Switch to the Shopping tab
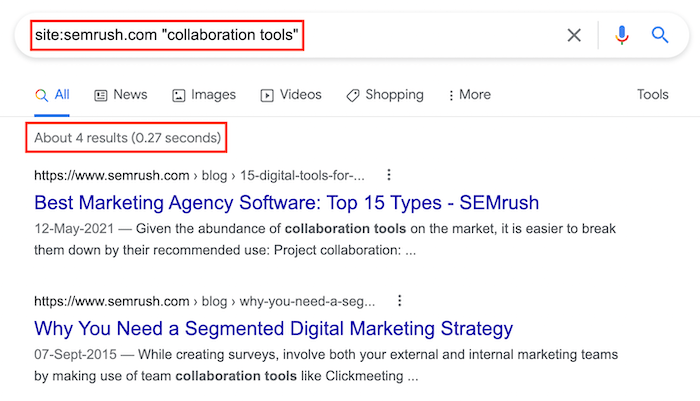This screenshot has width=700, height=401. (385, 95)
